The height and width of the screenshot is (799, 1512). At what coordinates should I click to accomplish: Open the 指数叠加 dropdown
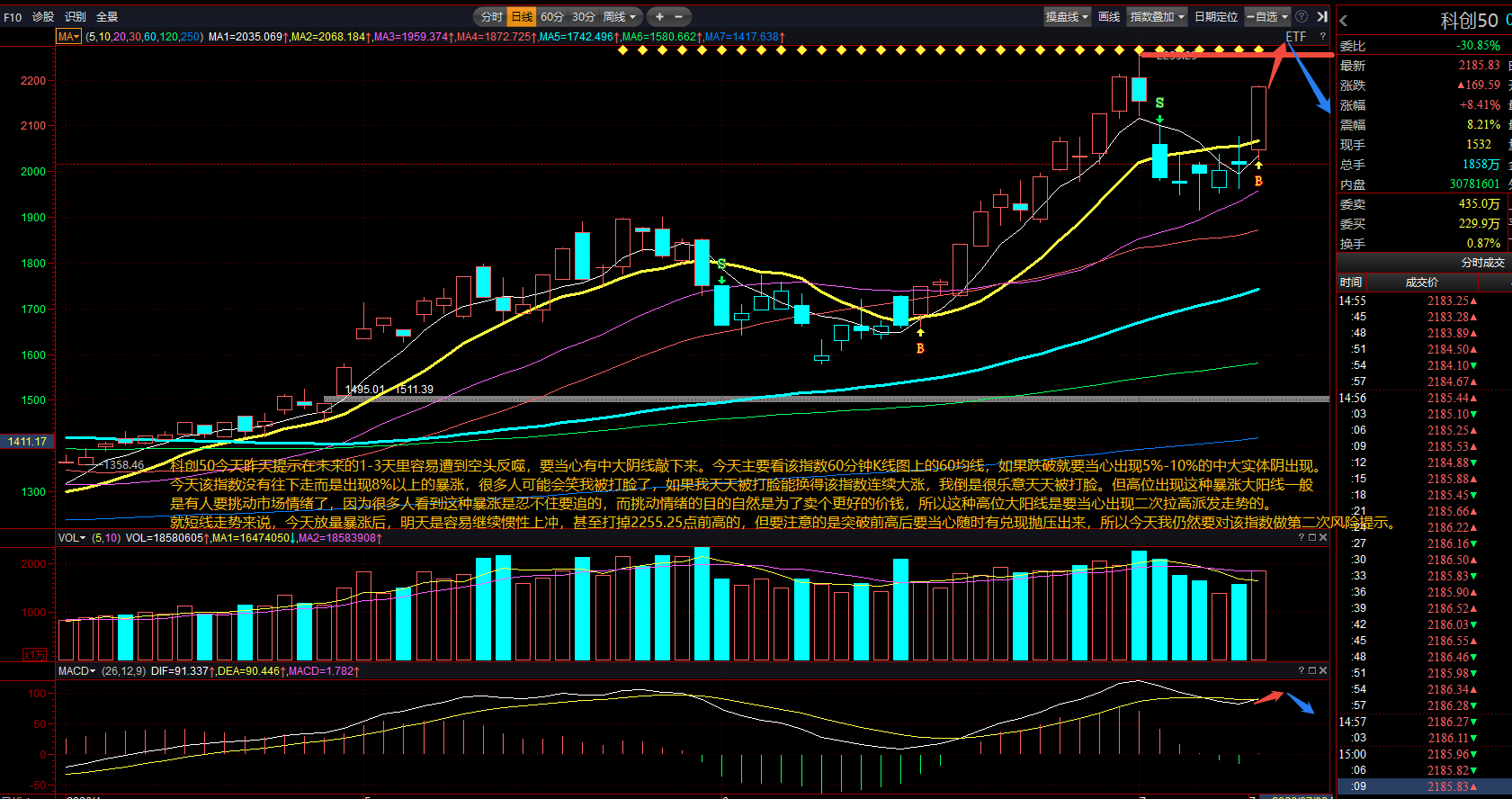(1158, 16)
